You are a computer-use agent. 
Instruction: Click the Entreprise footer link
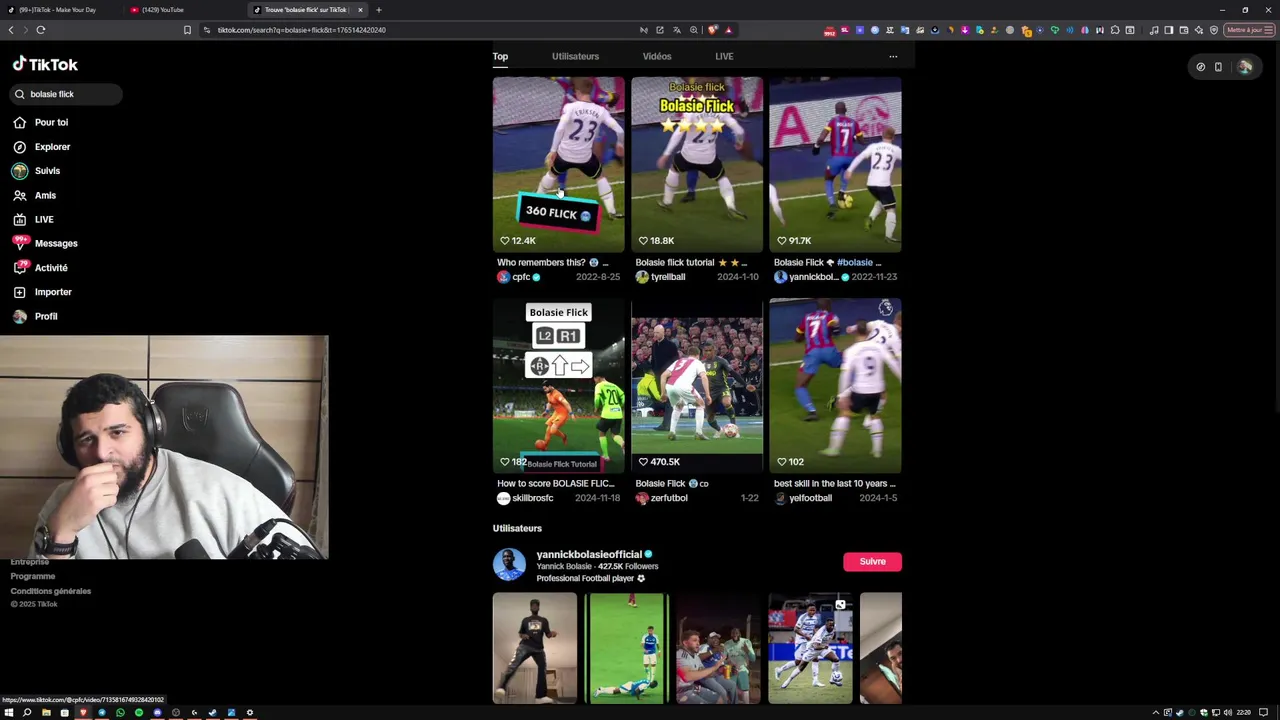[29, 562]
